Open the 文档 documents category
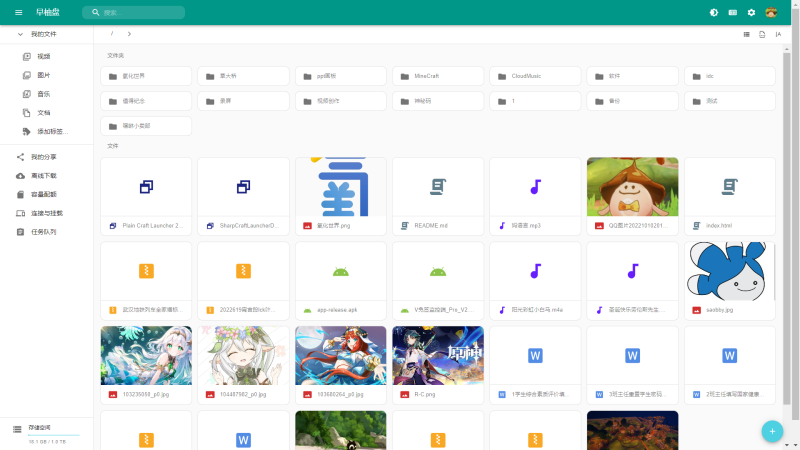The width and height of the screenshot is (800, 450). (x=46, y=113)
